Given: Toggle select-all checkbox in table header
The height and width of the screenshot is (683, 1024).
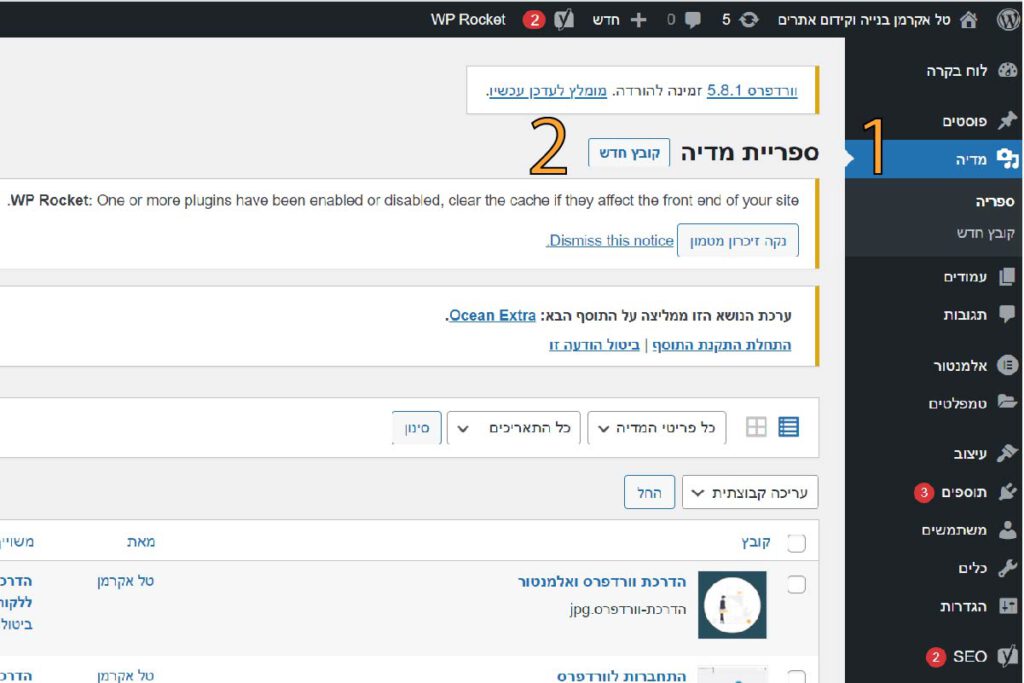Looking at the screenshot, I should 796,543.
